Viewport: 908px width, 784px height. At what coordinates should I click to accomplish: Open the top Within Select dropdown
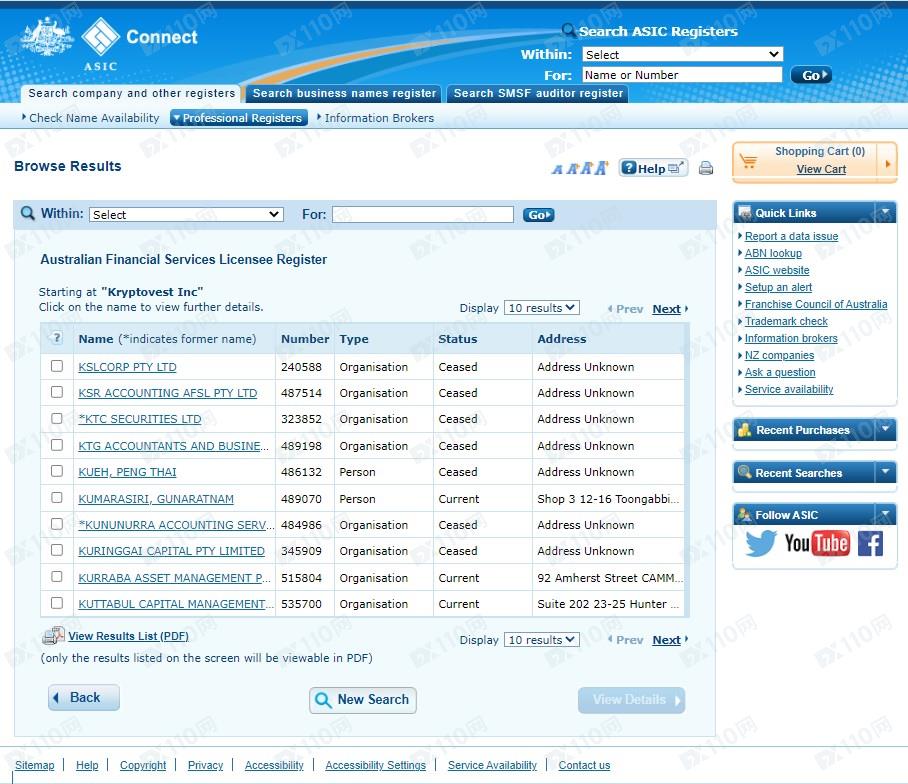(683, 55)
